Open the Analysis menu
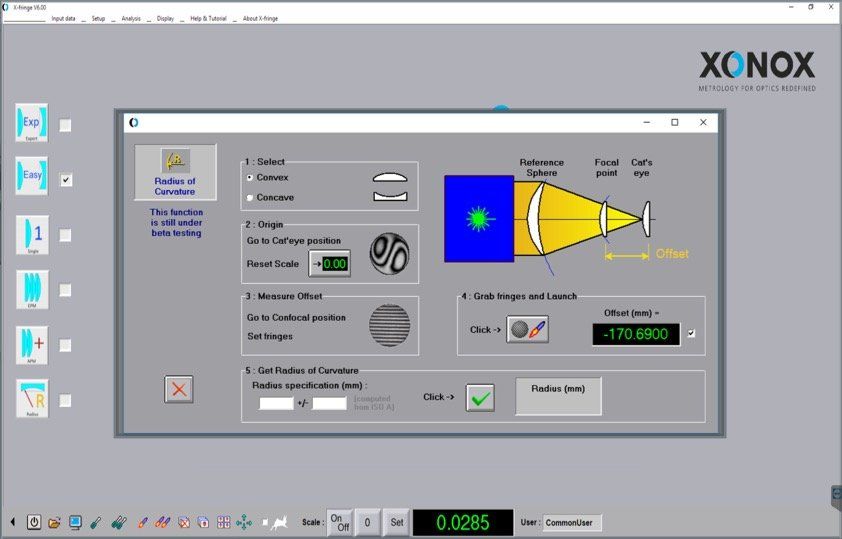Viewport: 842px width, 539px height. coord(131,18)
